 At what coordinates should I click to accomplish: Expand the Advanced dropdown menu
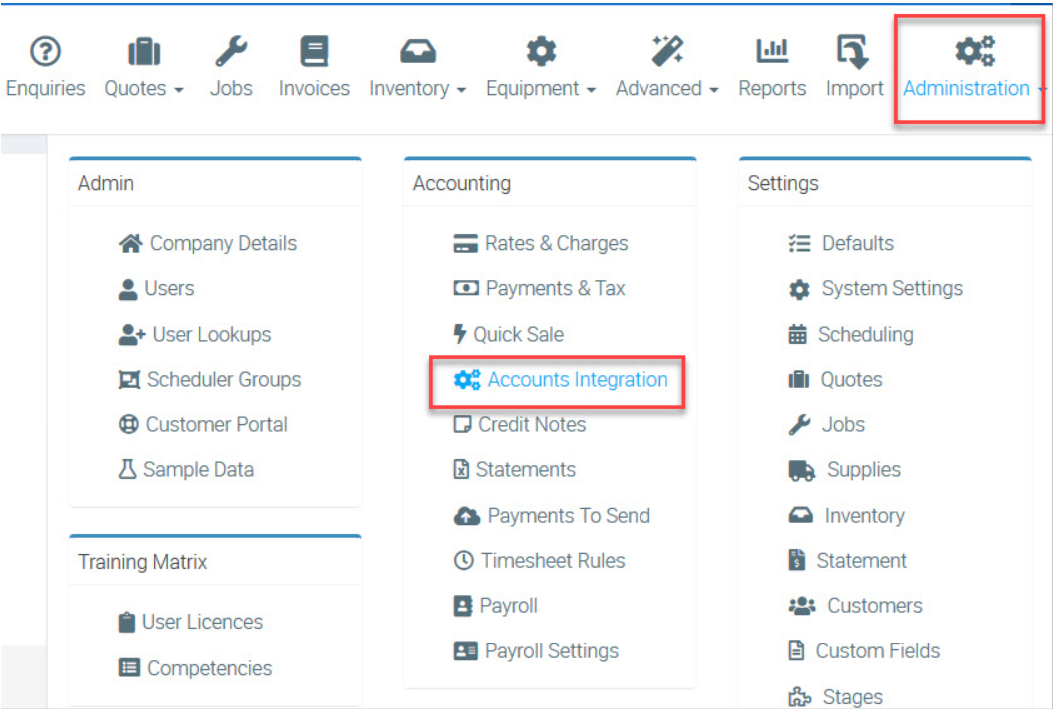tap(667, 88)
